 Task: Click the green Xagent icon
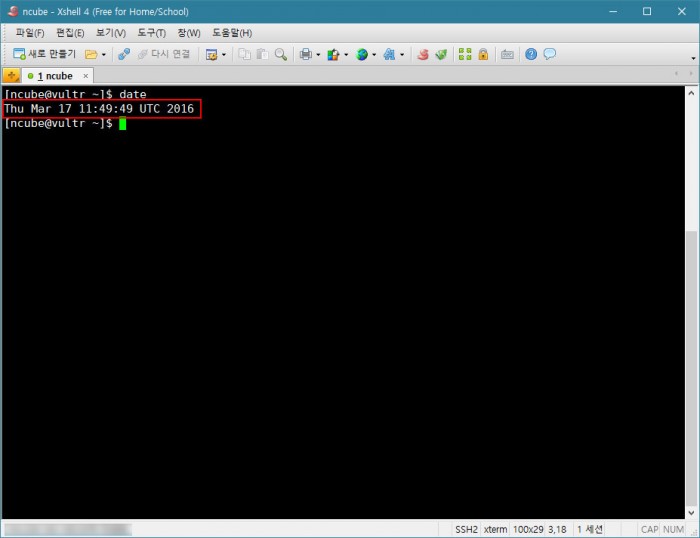[x=441, y=54]
